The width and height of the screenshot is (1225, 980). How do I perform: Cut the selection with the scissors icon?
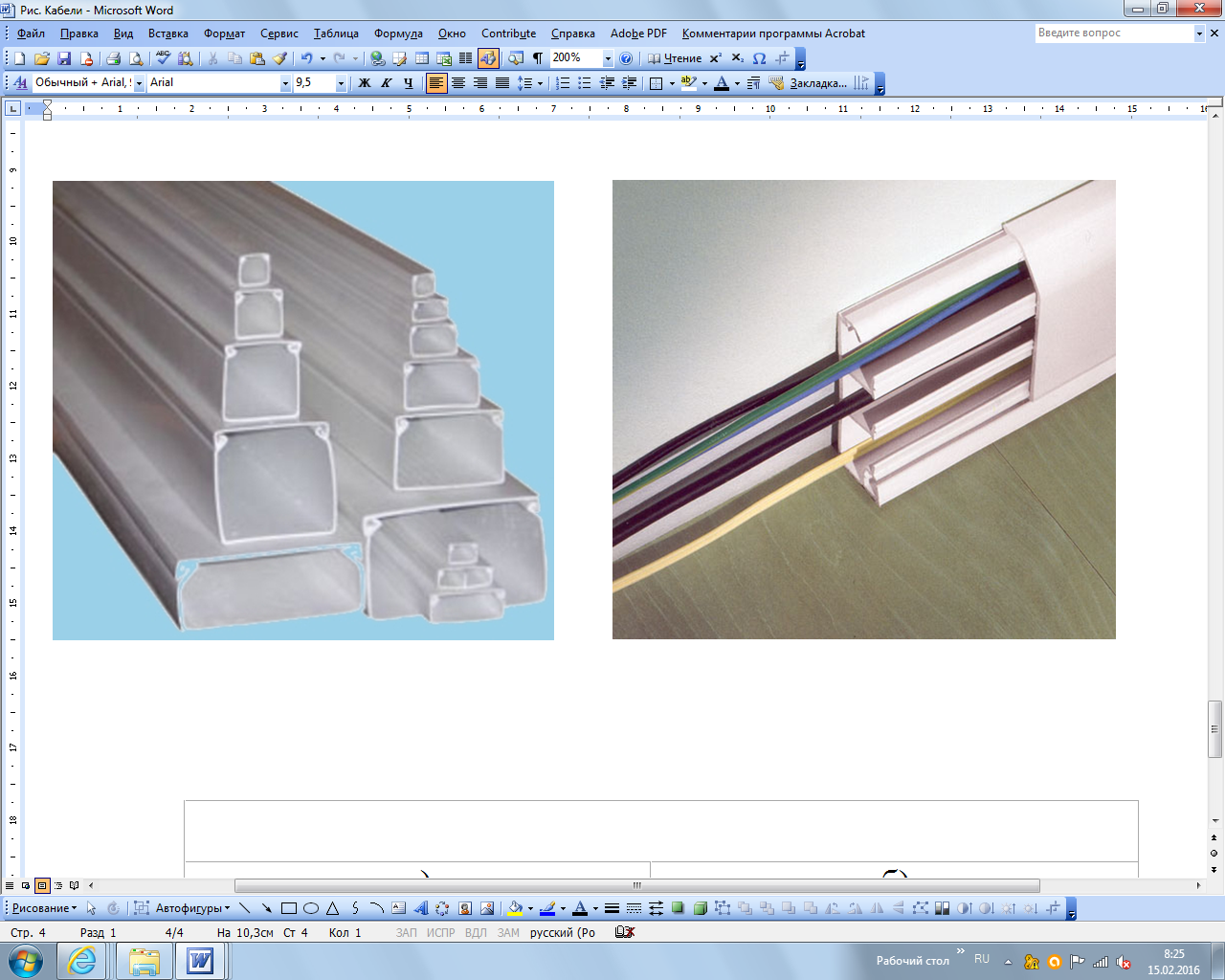[212, 58]
